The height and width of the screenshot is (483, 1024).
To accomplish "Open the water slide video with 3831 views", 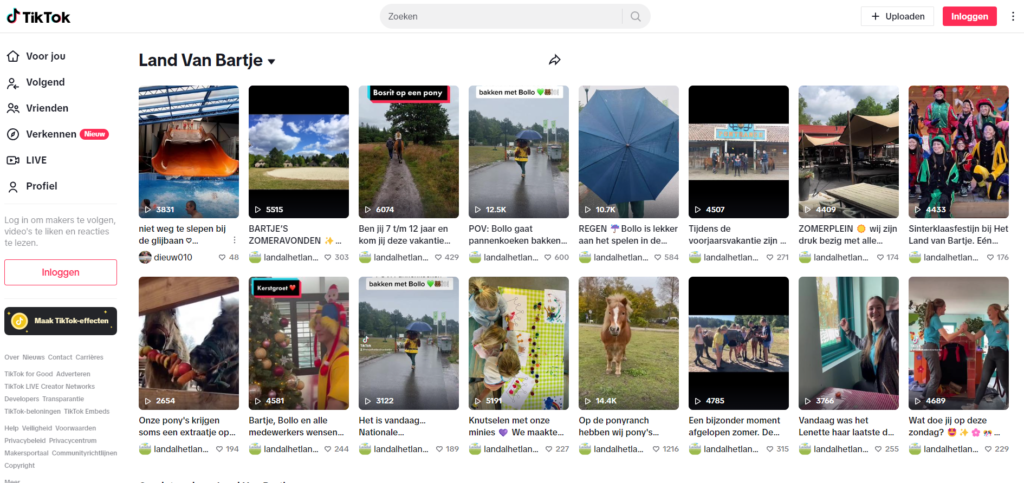I will tap(189, 151).
